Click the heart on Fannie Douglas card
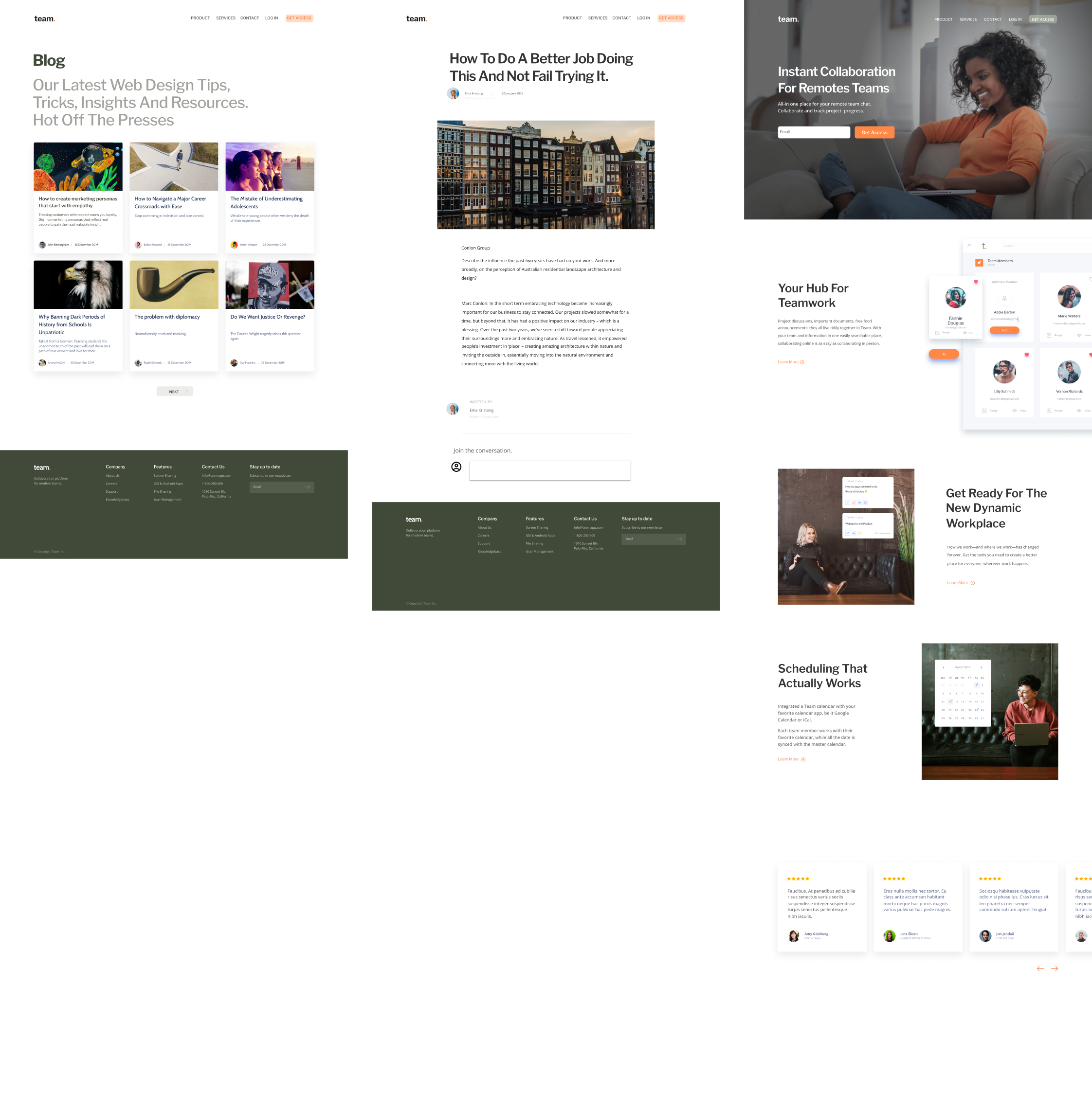The height and width of the screenshot is (1112, 1092). [x=976, y=282]
